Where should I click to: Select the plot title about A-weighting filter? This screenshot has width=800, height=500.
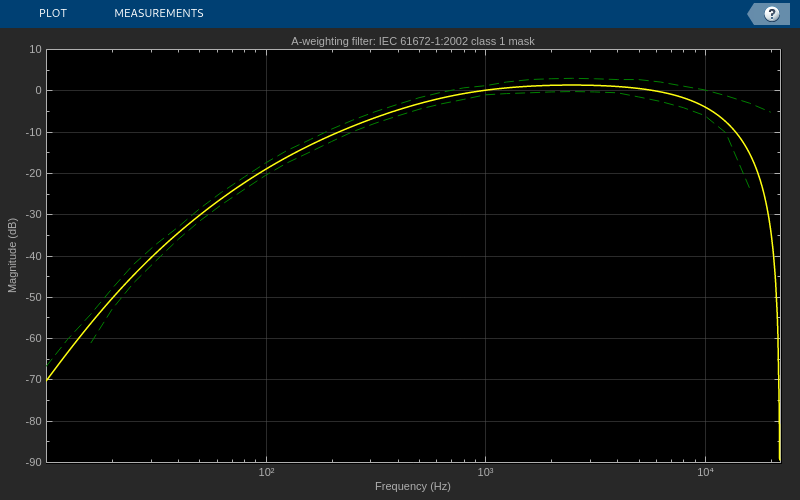(413, 41)
